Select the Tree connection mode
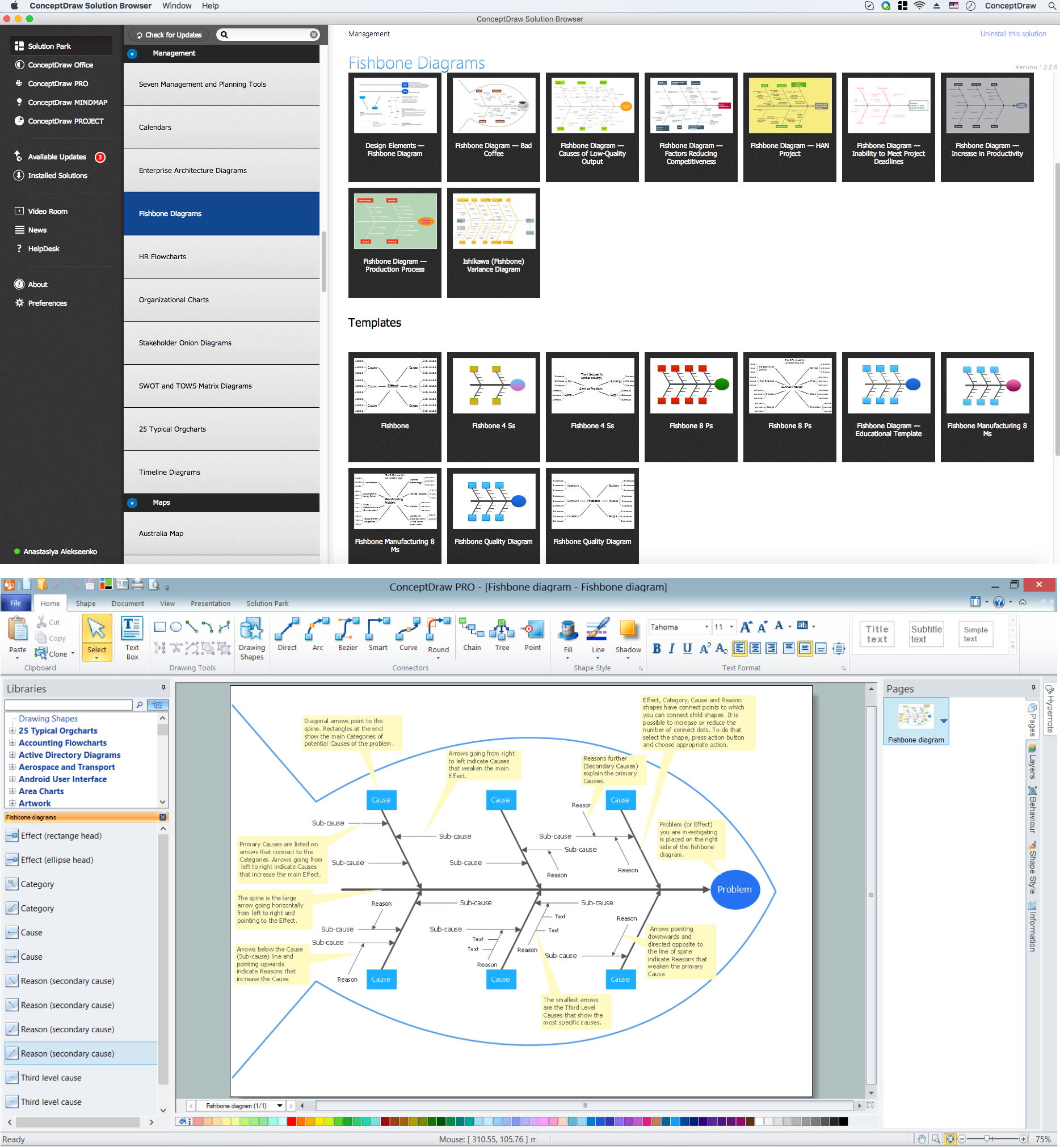 [x=502, y=634]
